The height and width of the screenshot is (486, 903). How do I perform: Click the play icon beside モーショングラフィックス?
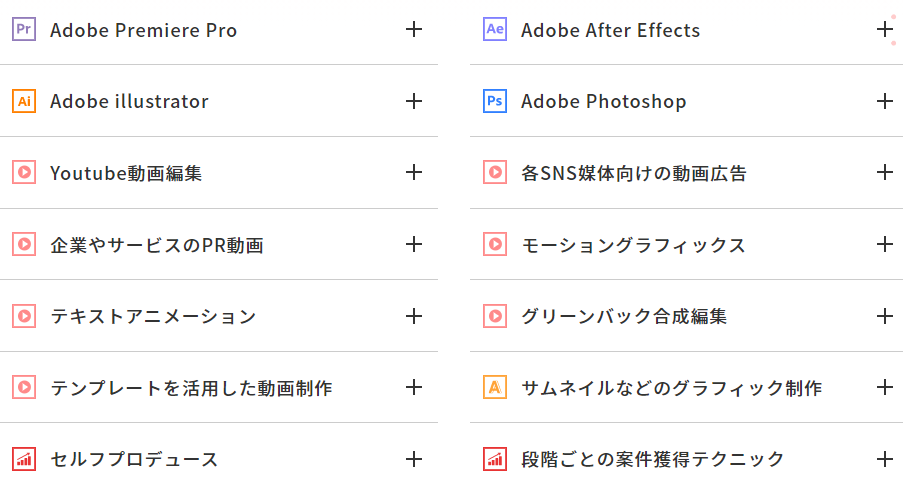495,244
